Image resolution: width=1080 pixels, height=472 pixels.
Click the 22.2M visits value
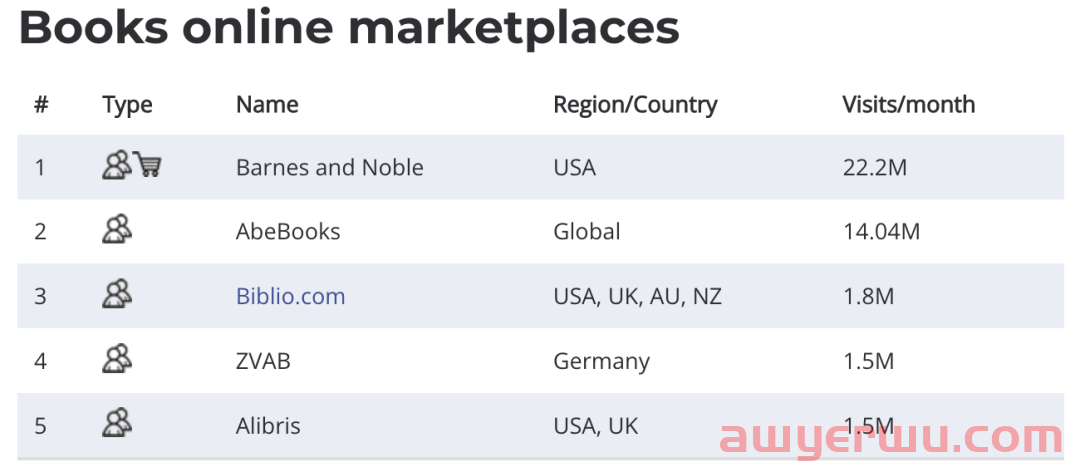click(875, 167)
